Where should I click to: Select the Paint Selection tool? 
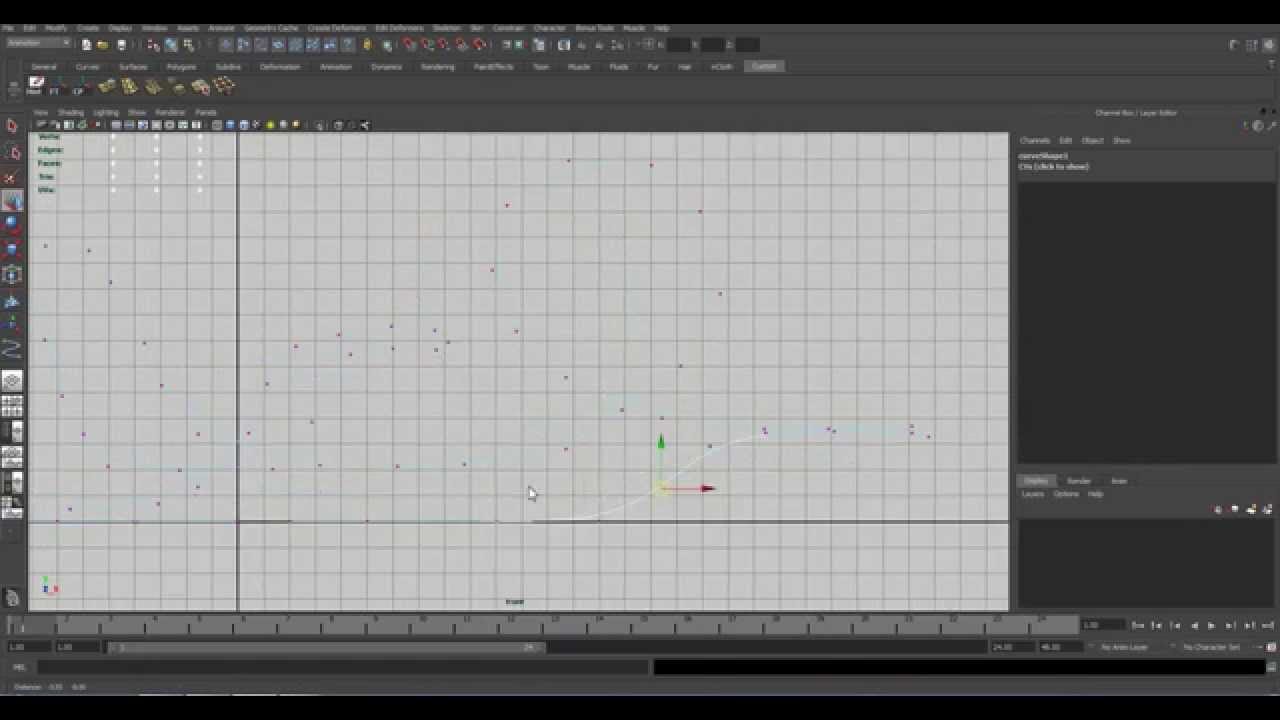point(12,178)
